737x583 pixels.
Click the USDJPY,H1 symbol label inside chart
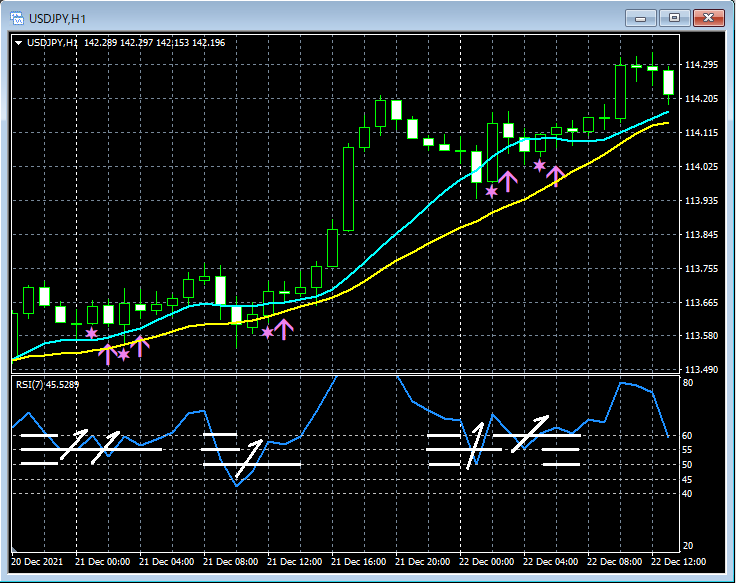pos(52,43)
